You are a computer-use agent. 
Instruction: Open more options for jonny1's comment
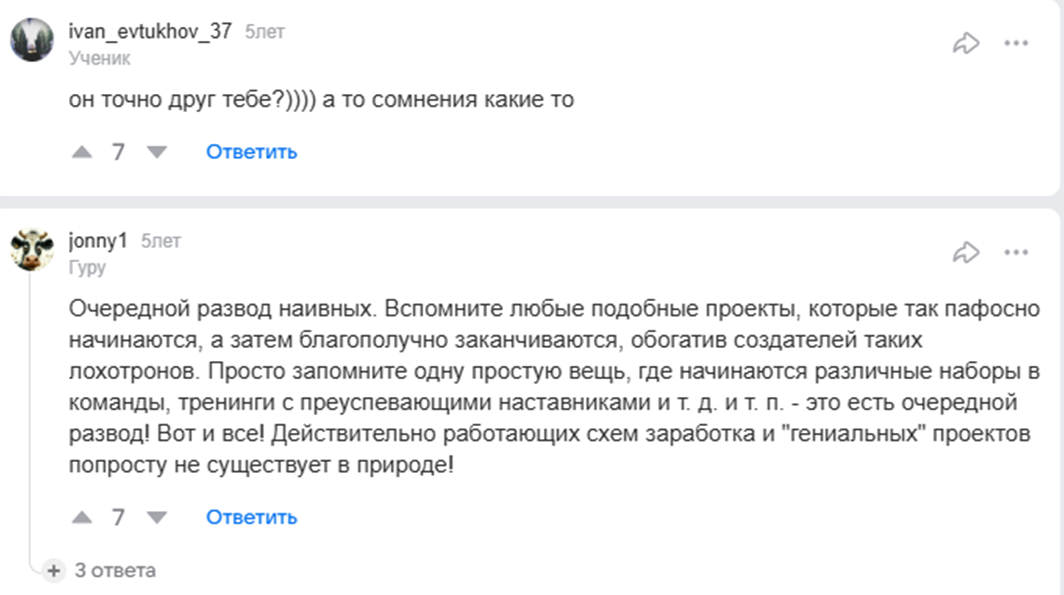(1016, 252)
